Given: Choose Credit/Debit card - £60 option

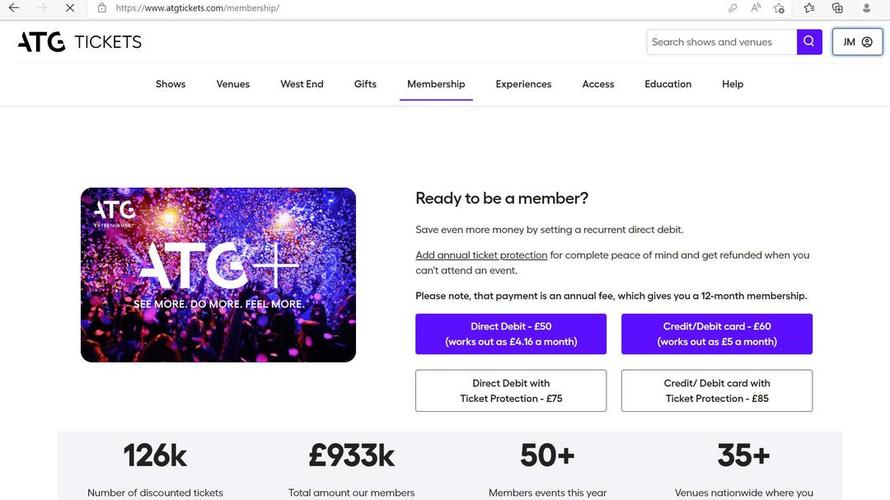Looking at the screenshot, I should point(717,334).
